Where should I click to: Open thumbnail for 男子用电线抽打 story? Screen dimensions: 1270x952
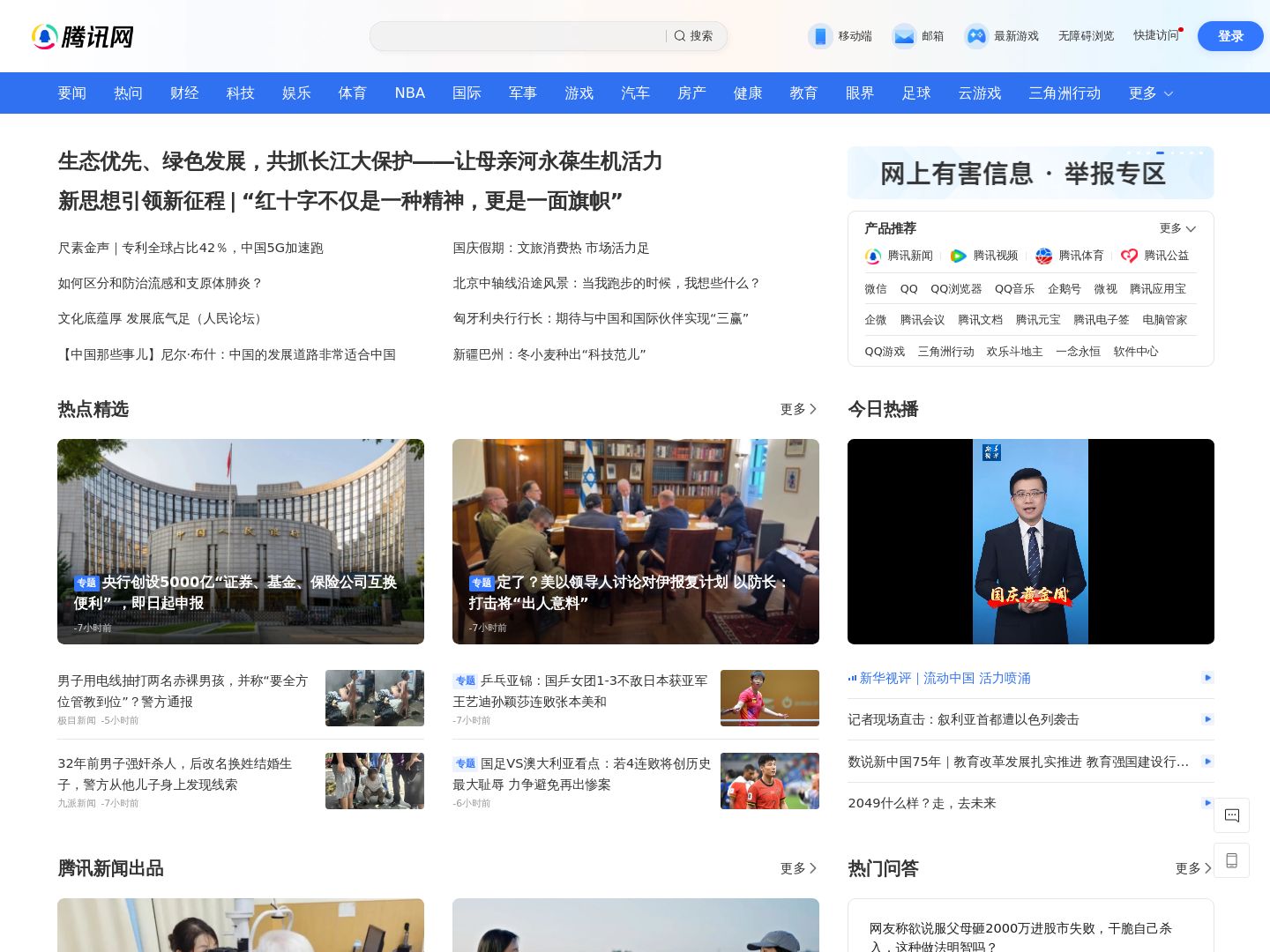375,698
